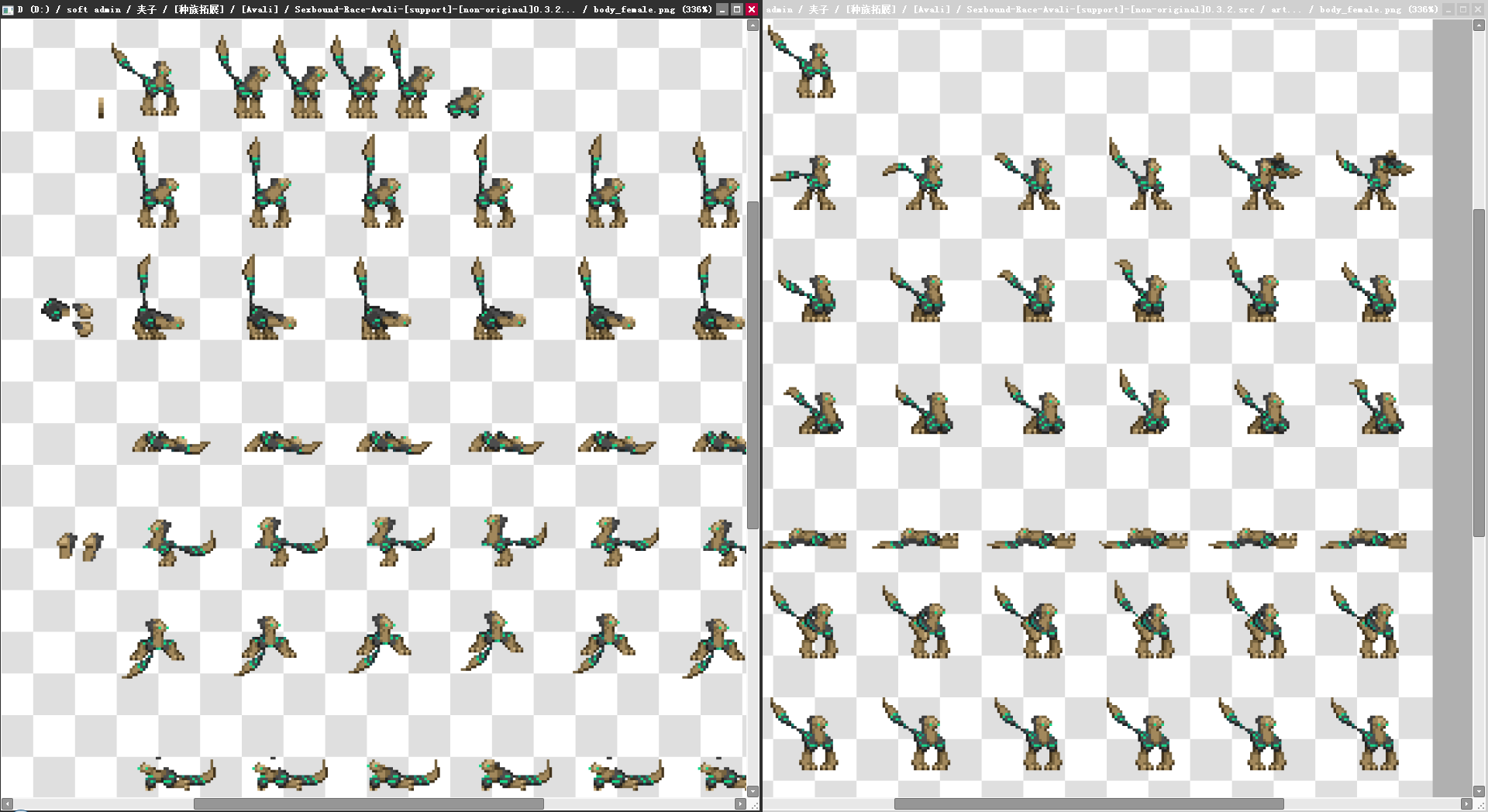Minimize the right image viewer window

(x=1448, y=9)
